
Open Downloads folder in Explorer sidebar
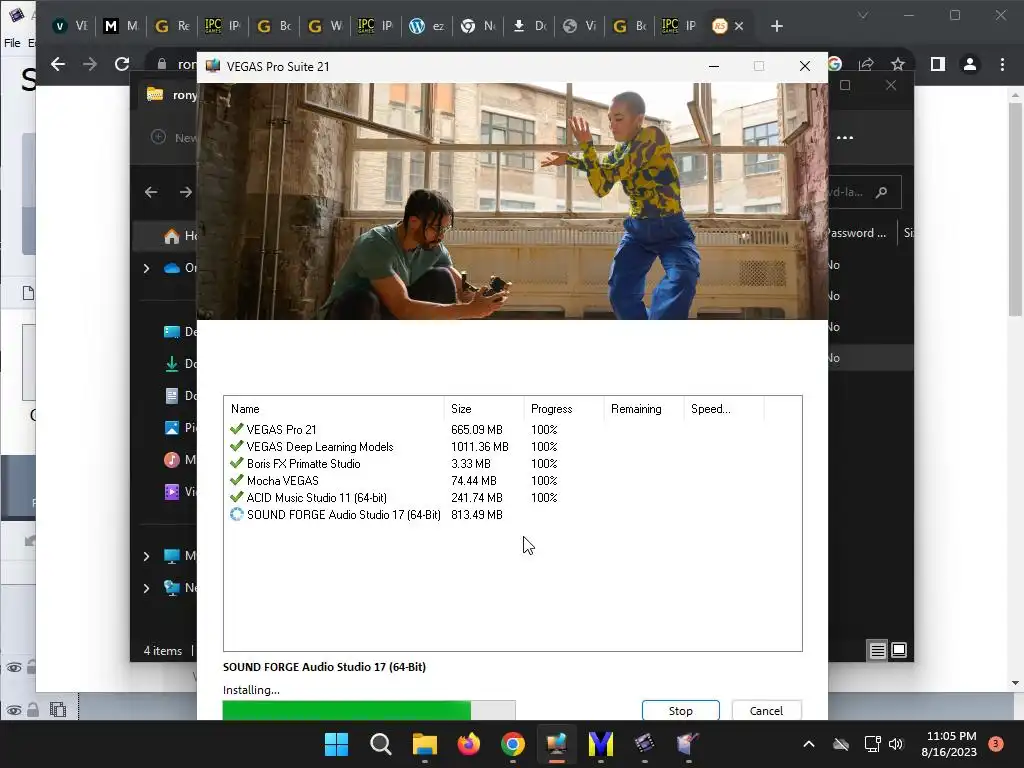click(180, 364)
